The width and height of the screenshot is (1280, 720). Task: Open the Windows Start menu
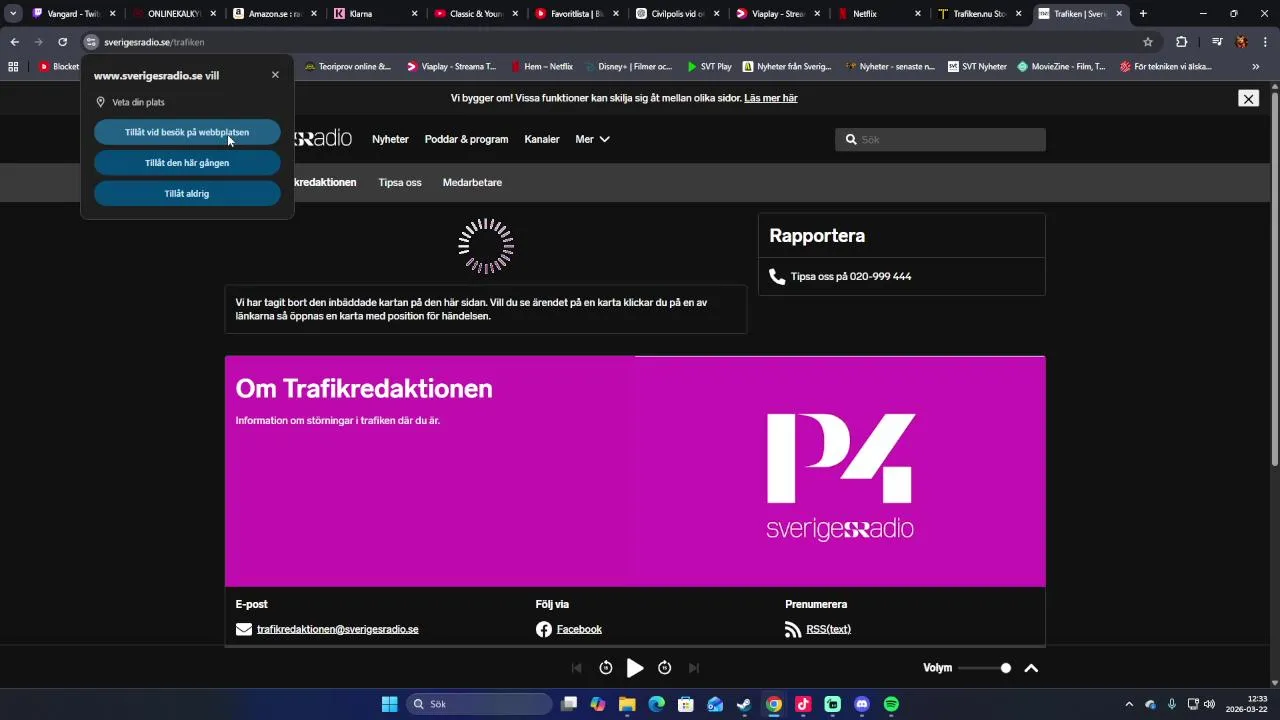click(x=389, y=704)
